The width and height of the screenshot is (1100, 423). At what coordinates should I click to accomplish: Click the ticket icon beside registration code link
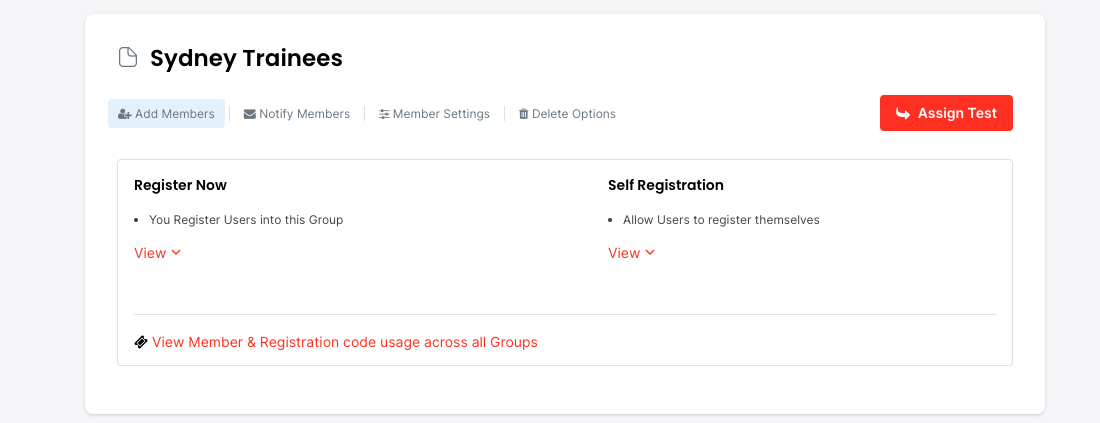tap(141, 342)
